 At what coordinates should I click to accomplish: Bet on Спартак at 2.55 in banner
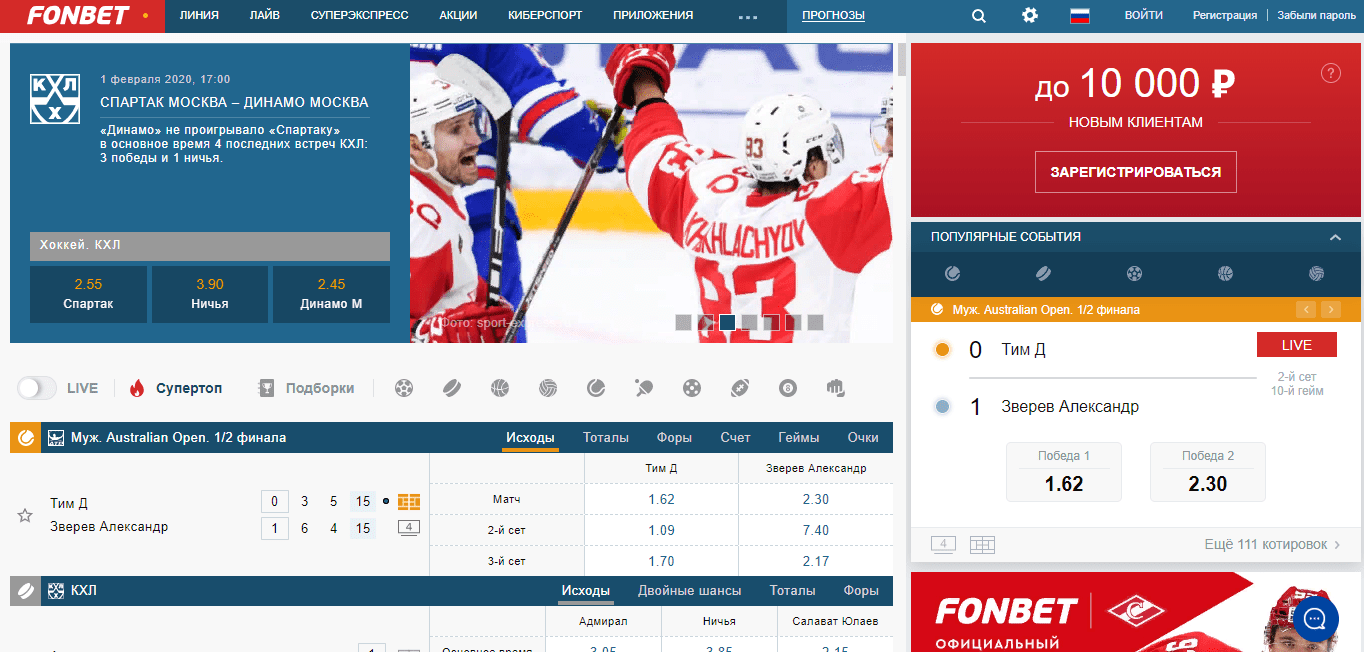(x=88, y=294)
